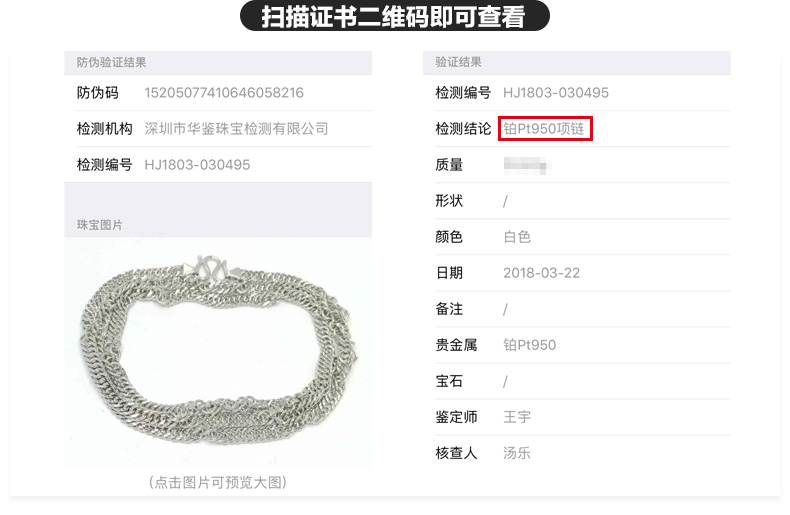Click the 深圳市华鉴珠宝检测有限公司 institution name

236,129
